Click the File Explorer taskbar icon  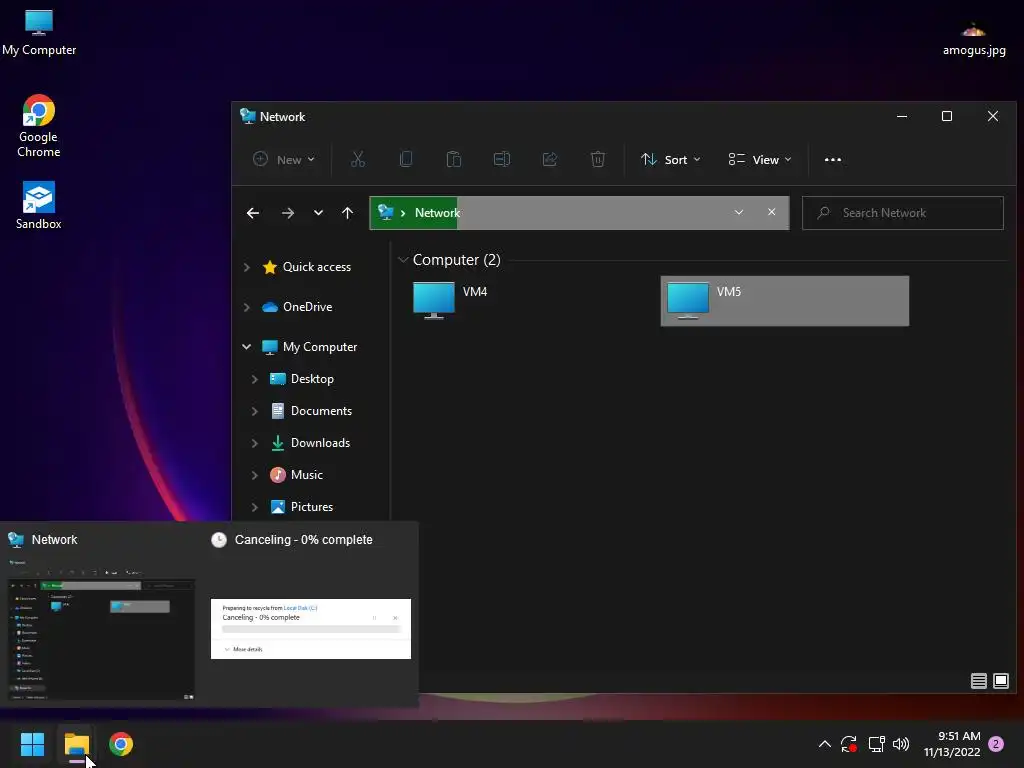(76, 744)
